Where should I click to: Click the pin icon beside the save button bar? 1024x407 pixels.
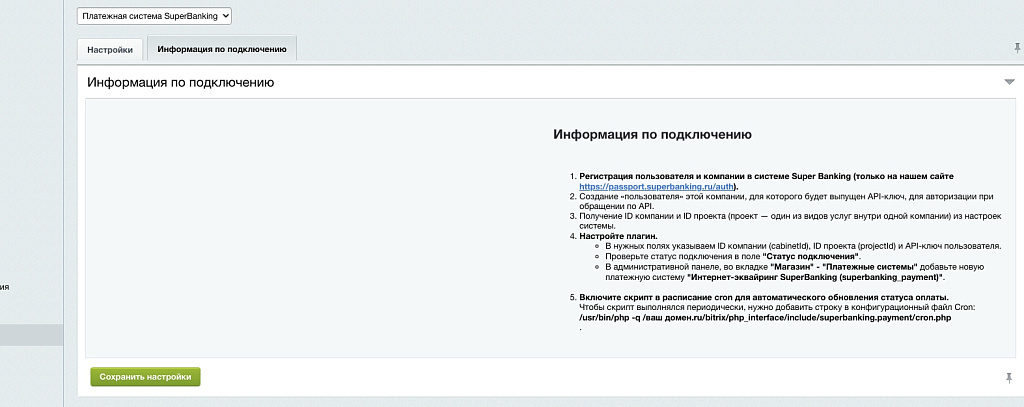click(1008, 377)
